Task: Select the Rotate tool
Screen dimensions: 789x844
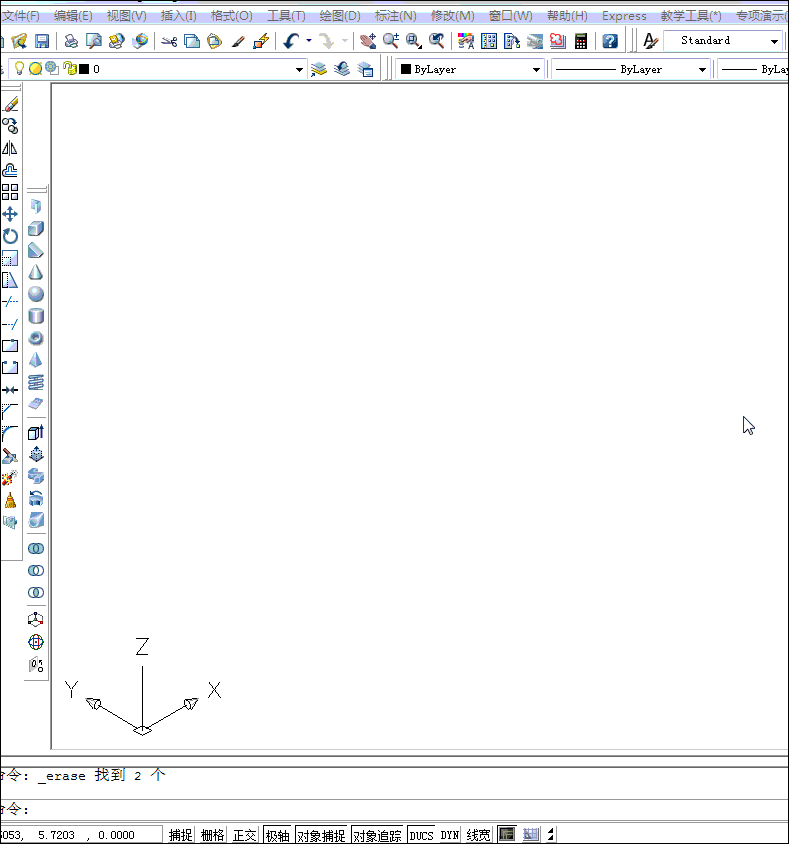Action: click(10, 236)
